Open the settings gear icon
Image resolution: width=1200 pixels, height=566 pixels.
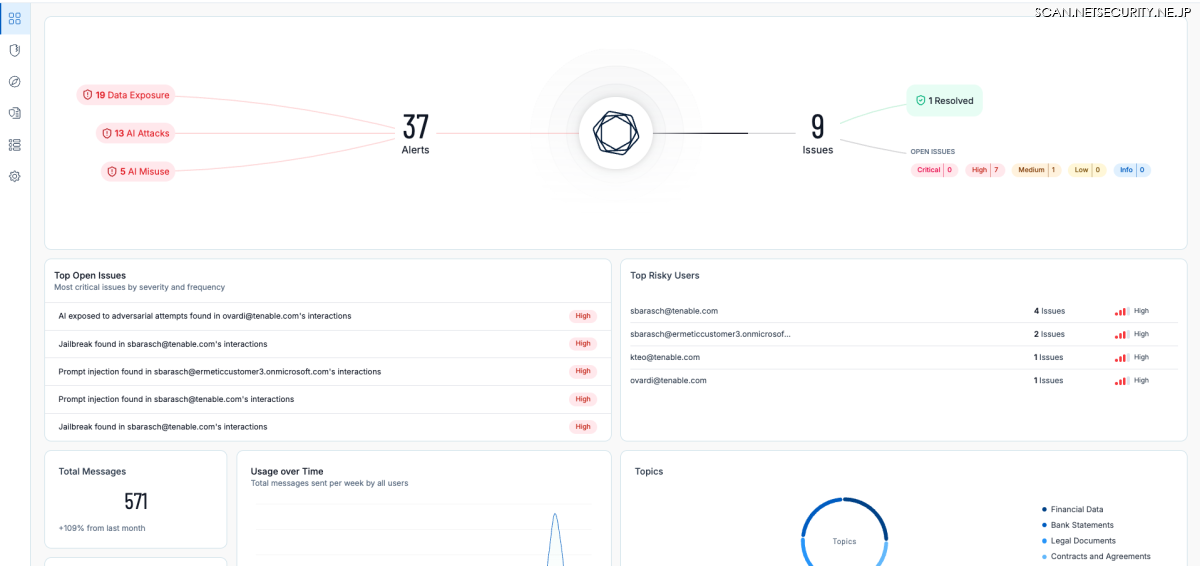coord(14,176)
